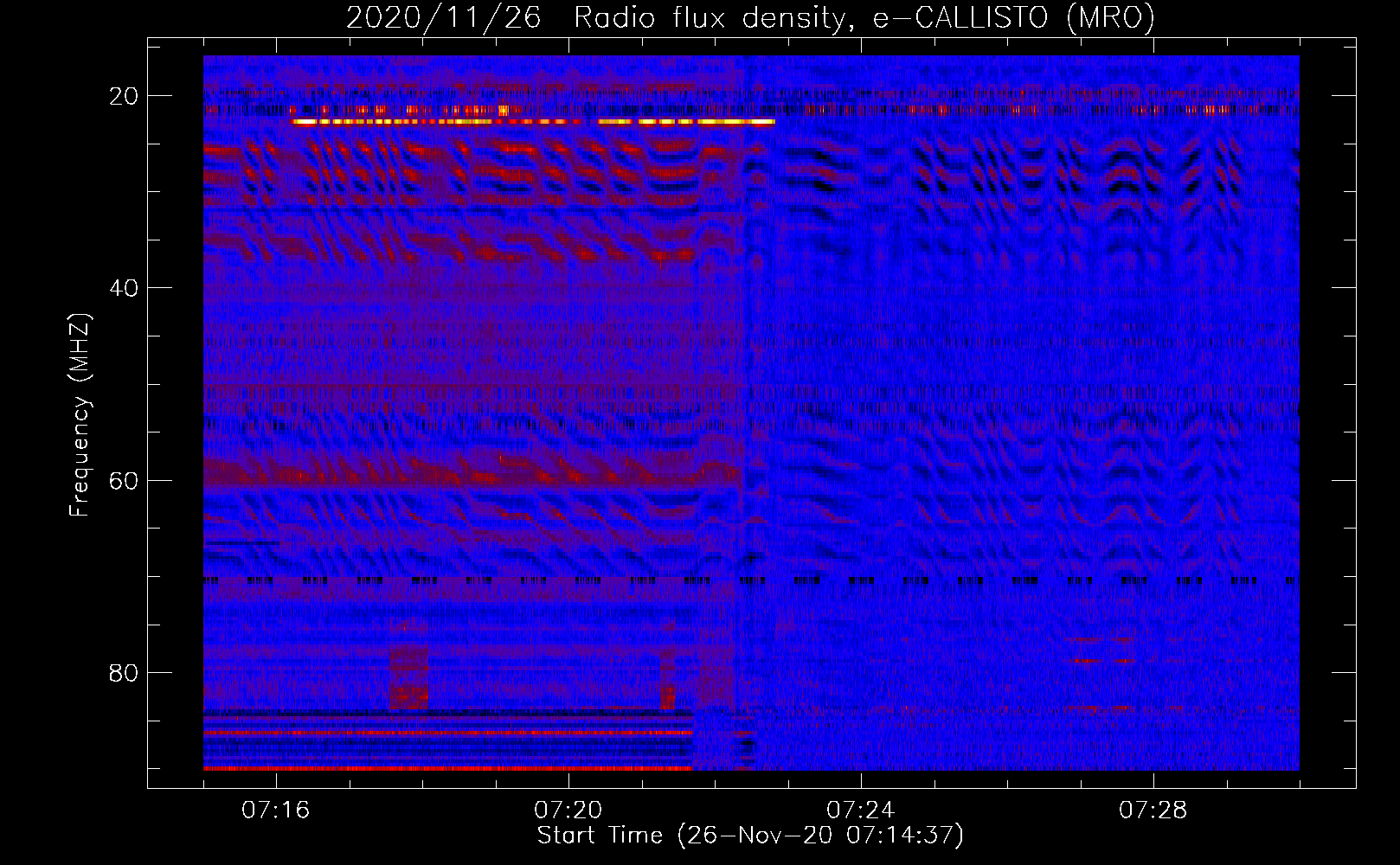Click the bright yellow emission band near 22 MHz
The image size is (1400, 865).
(533, 122)
